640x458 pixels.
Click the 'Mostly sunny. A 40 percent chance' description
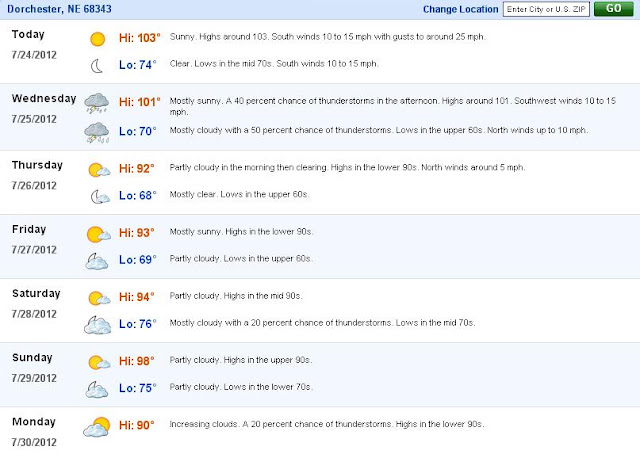(393, 106)
